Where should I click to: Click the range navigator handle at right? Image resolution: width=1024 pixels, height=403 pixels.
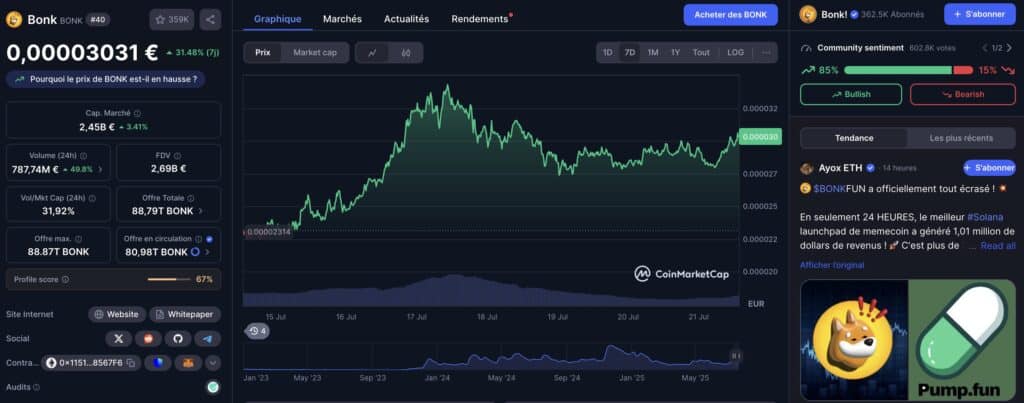[735, 356]
